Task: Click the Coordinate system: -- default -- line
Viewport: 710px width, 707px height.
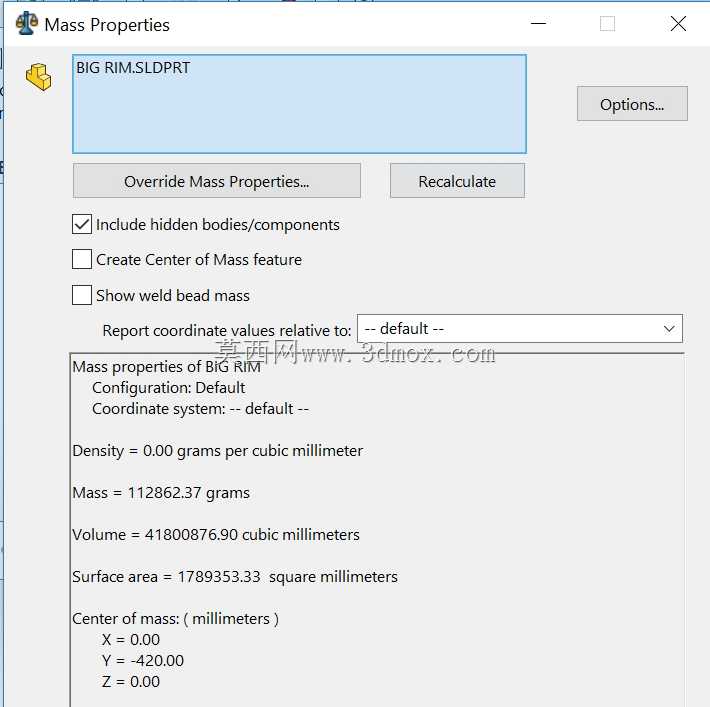Action: click(x=201, y=409)
